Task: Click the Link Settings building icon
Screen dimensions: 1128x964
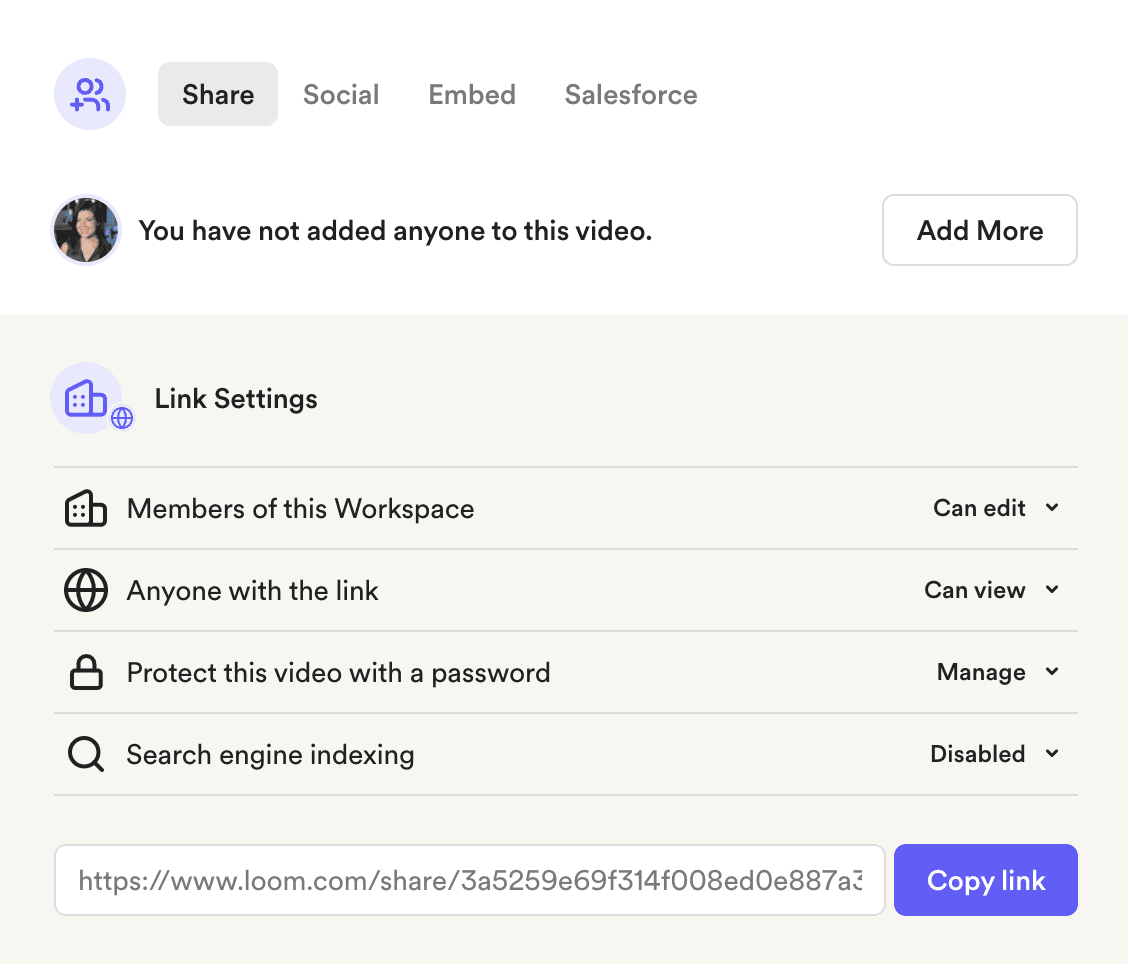Action: (x=85, y=398)
